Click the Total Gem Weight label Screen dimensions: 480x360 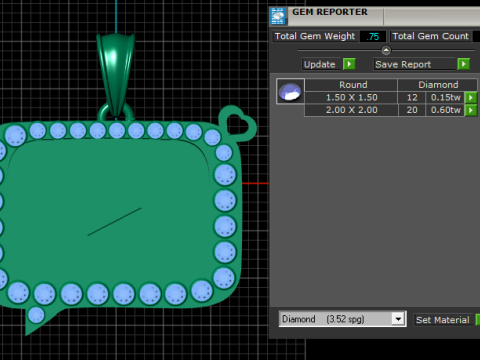pyautogui.click(x=315, y=36)
